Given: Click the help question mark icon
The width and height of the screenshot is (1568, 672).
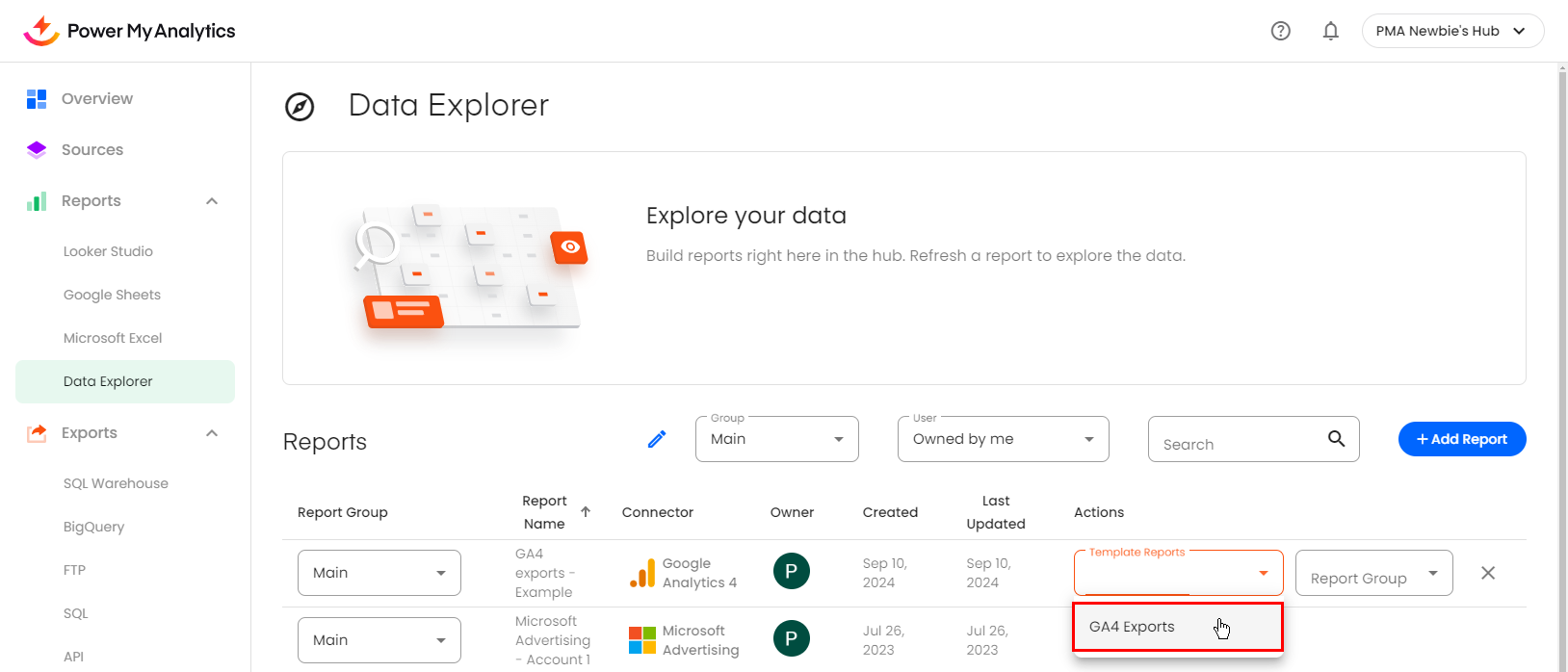Looking at the screenshot, I should 1280,31.
